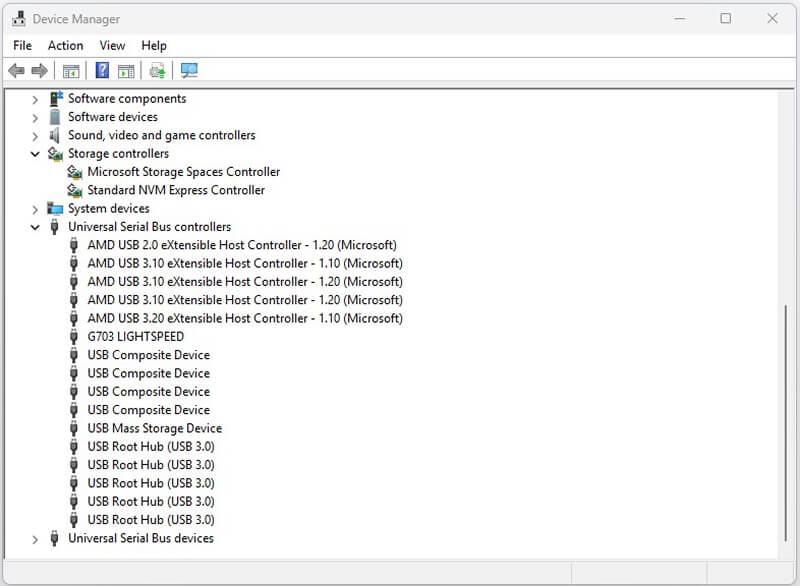Select Universal Serial Bus controllers label
This screenshot has width=800, height=586.
pos(149,227)
